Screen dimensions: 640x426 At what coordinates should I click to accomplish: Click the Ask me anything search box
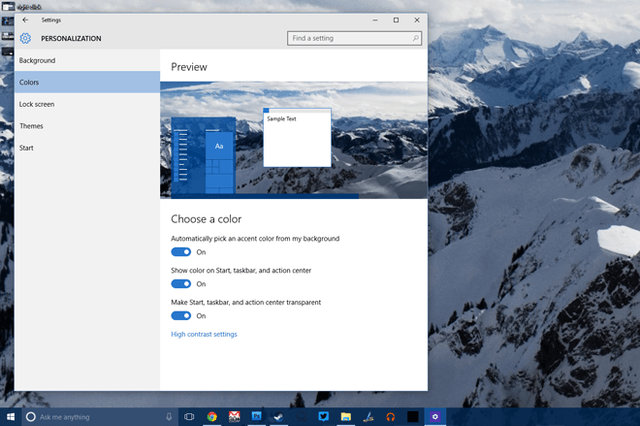pyautogui.click(x=98, y=417)
